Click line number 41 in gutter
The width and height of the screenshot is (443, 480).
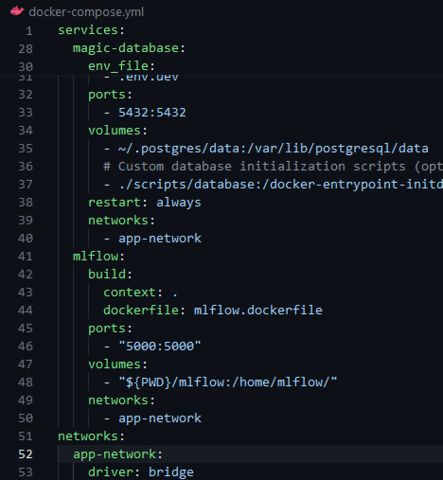pos(26,256)
